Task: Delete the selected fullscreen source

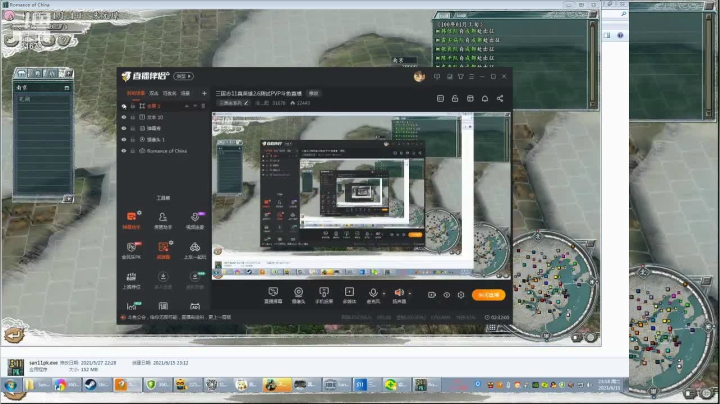Action: pos(203,106)
